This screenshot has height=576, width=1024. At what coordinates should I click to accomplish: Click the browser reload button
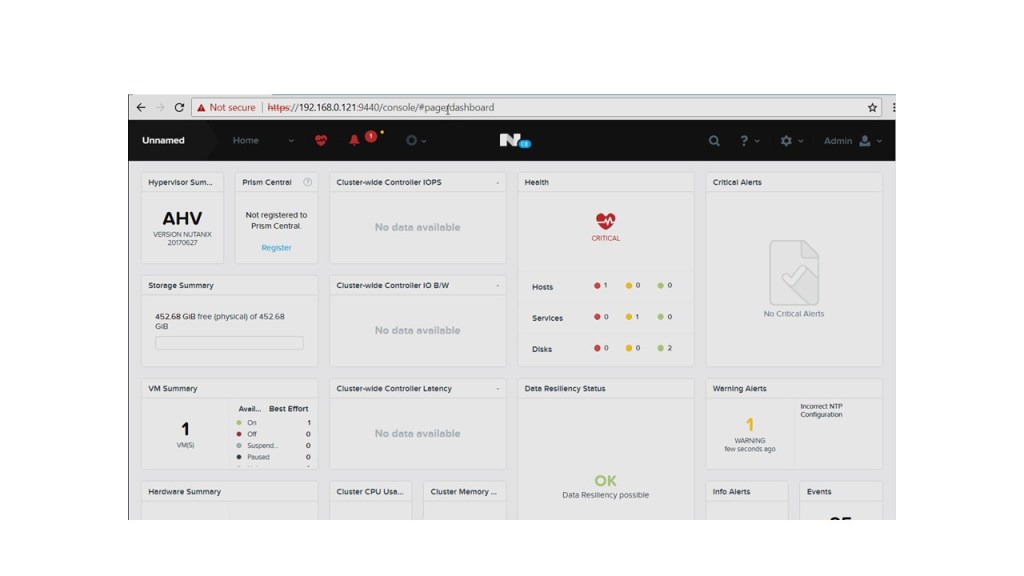pyautogui.click(x=179, y=107)
